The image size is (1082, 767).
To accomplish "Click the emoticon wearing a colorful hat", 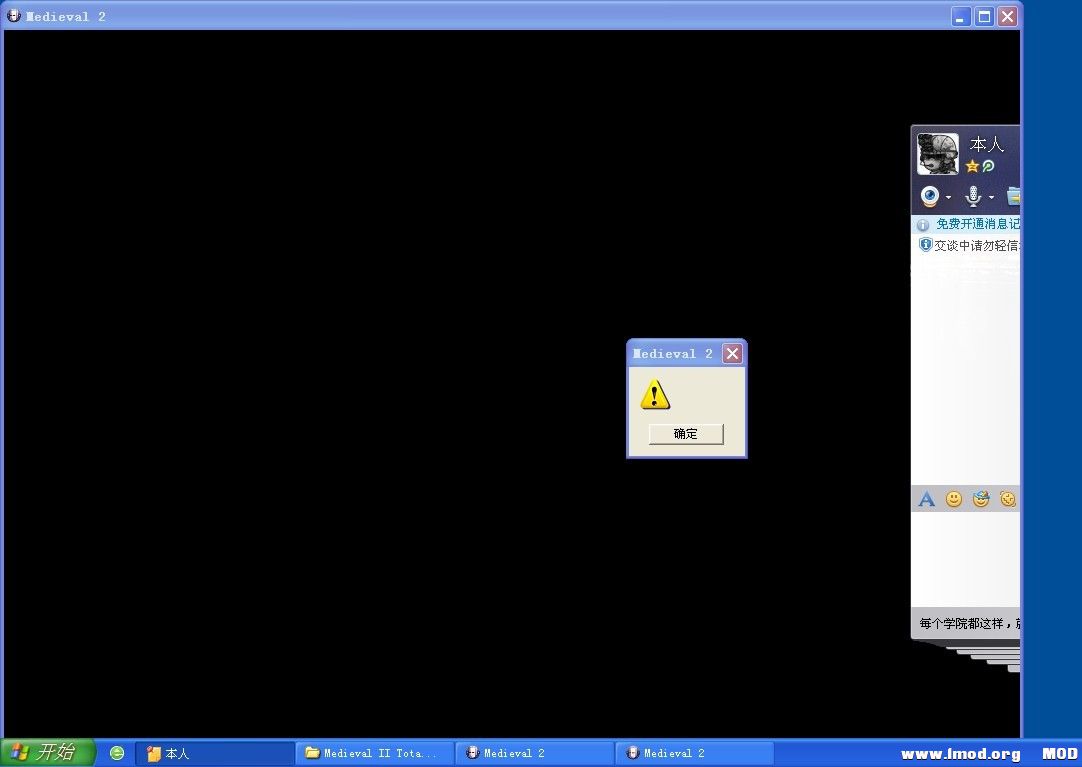I will [981, 499].
